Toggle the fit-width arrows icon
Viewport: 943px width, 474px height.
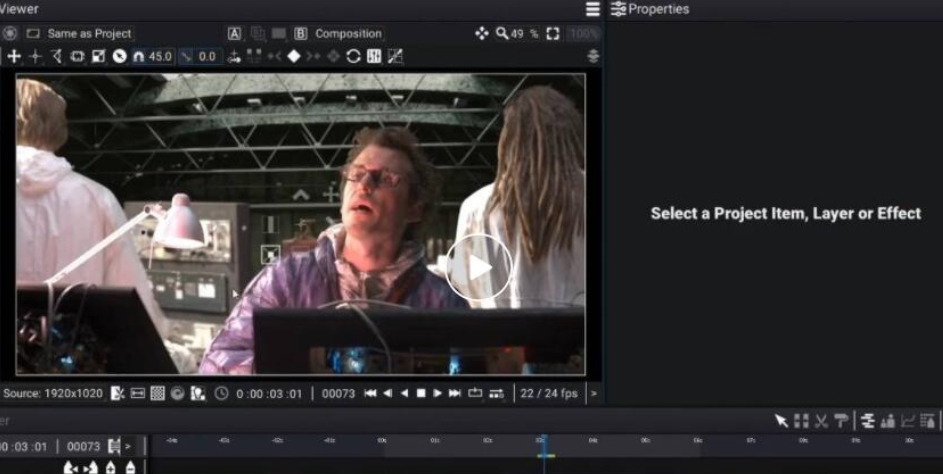138,393
